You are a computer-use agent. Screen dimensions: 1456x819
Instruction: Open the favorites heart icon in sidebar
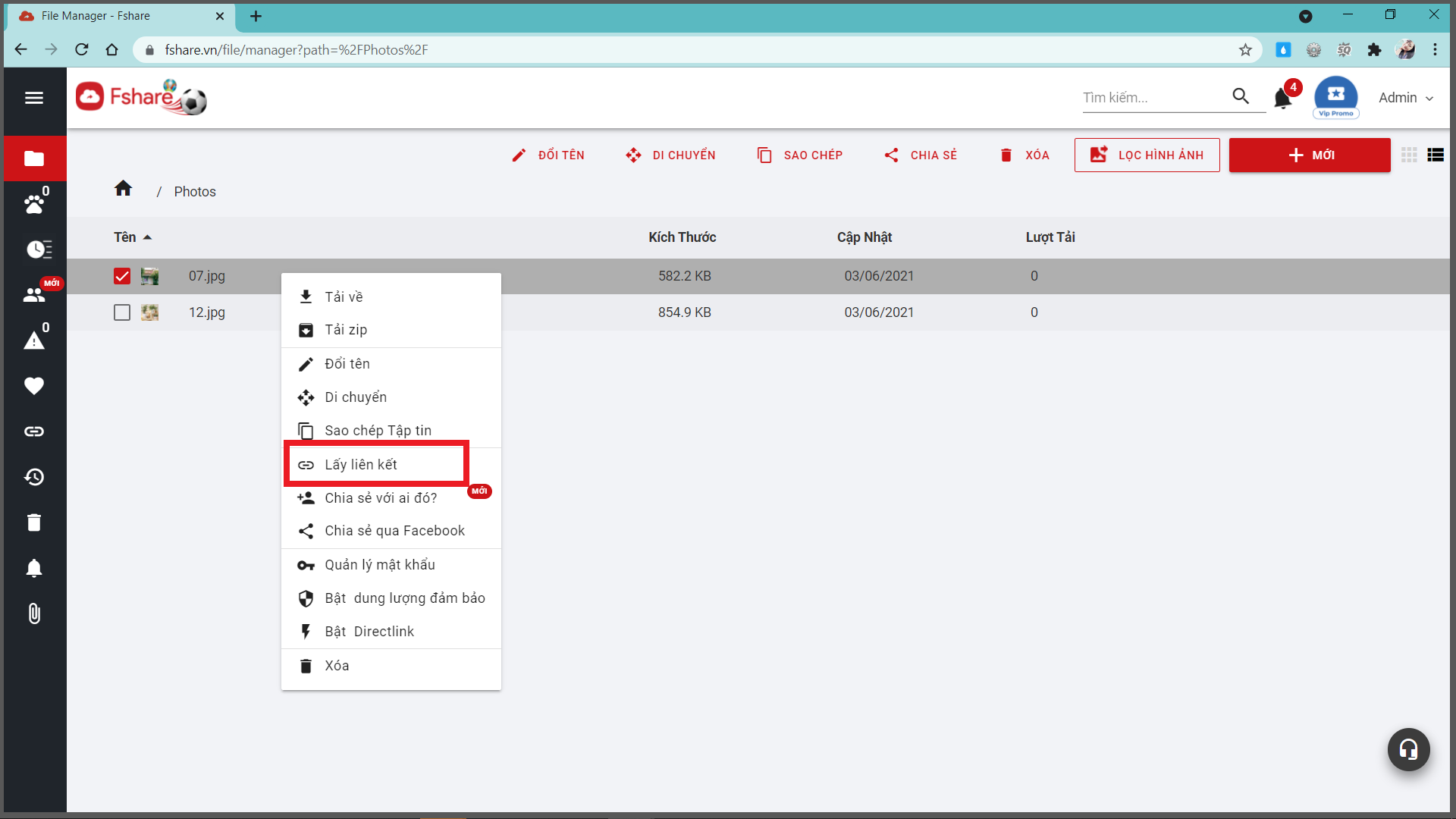(x=33, y=386)
